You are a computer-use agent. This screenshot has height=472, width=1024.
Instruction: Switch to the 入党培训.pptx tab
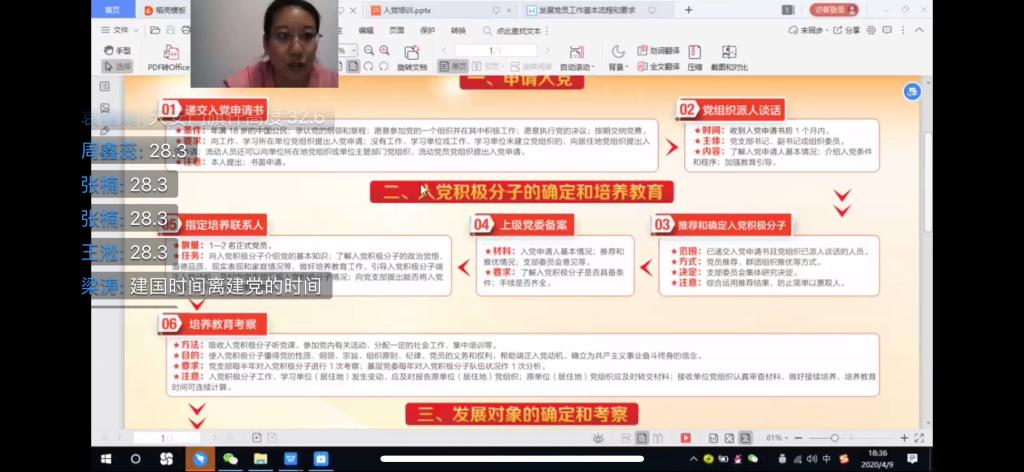[411, 10]
